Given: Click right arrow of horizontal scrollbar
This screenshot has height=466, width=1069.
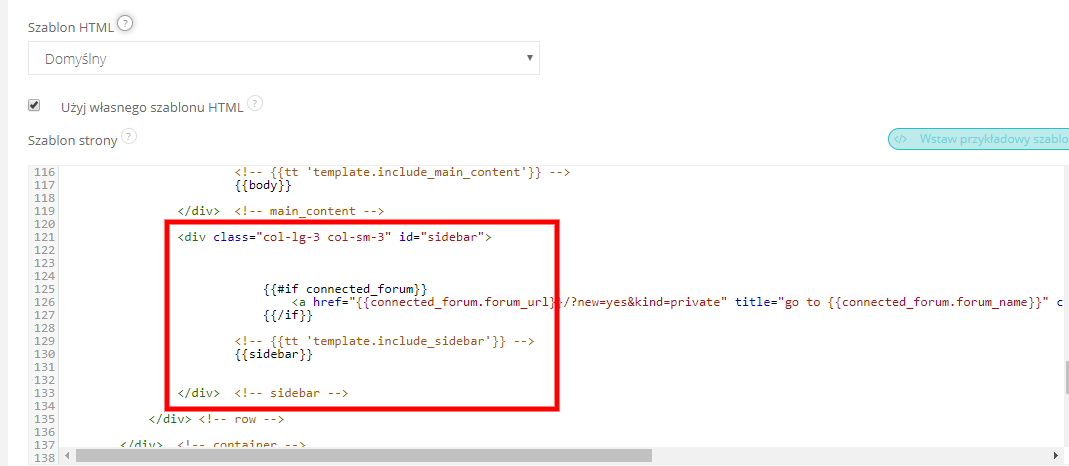Looking at the screenshot, I should [x=1057, y=455].
